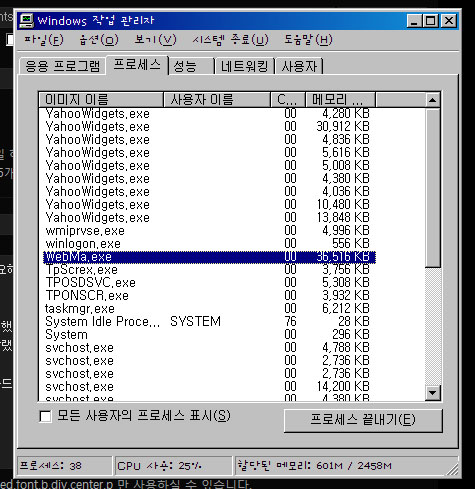The image size is (475, 489).
Task: Switch to the 네트워킹 tab
Action: tap(245, 66)
